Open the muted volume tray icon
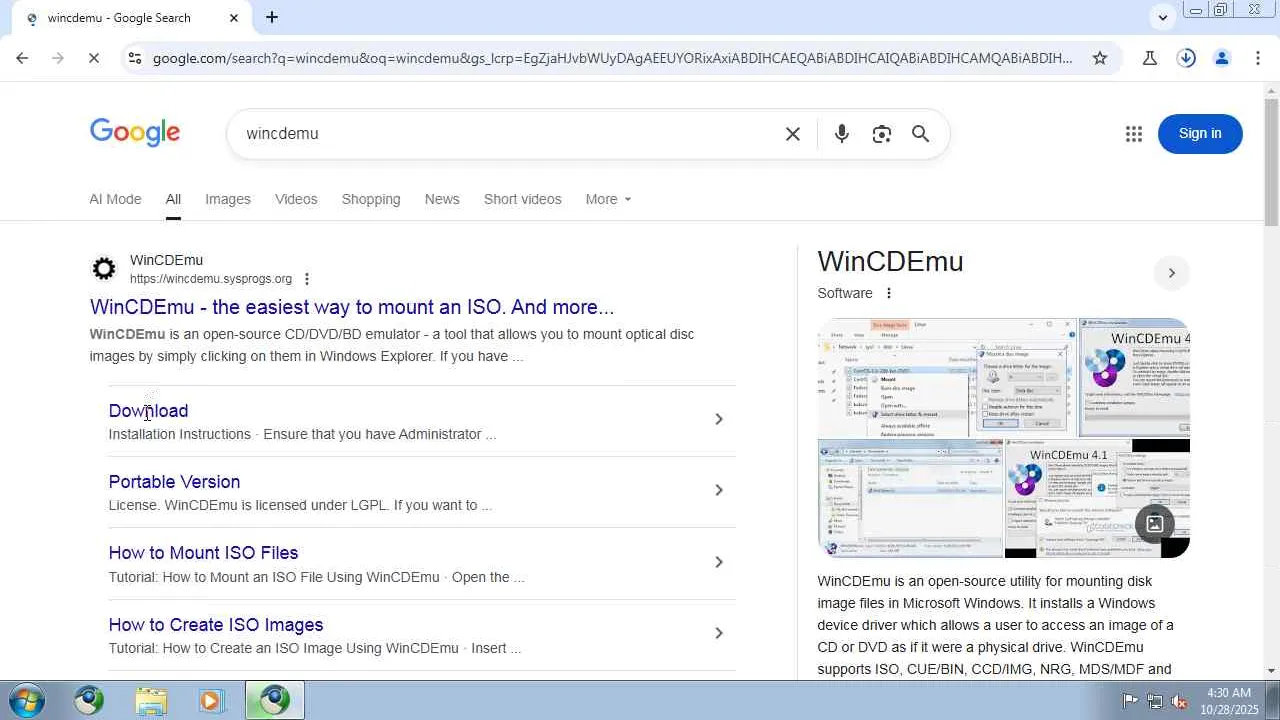 [1180, 701]
